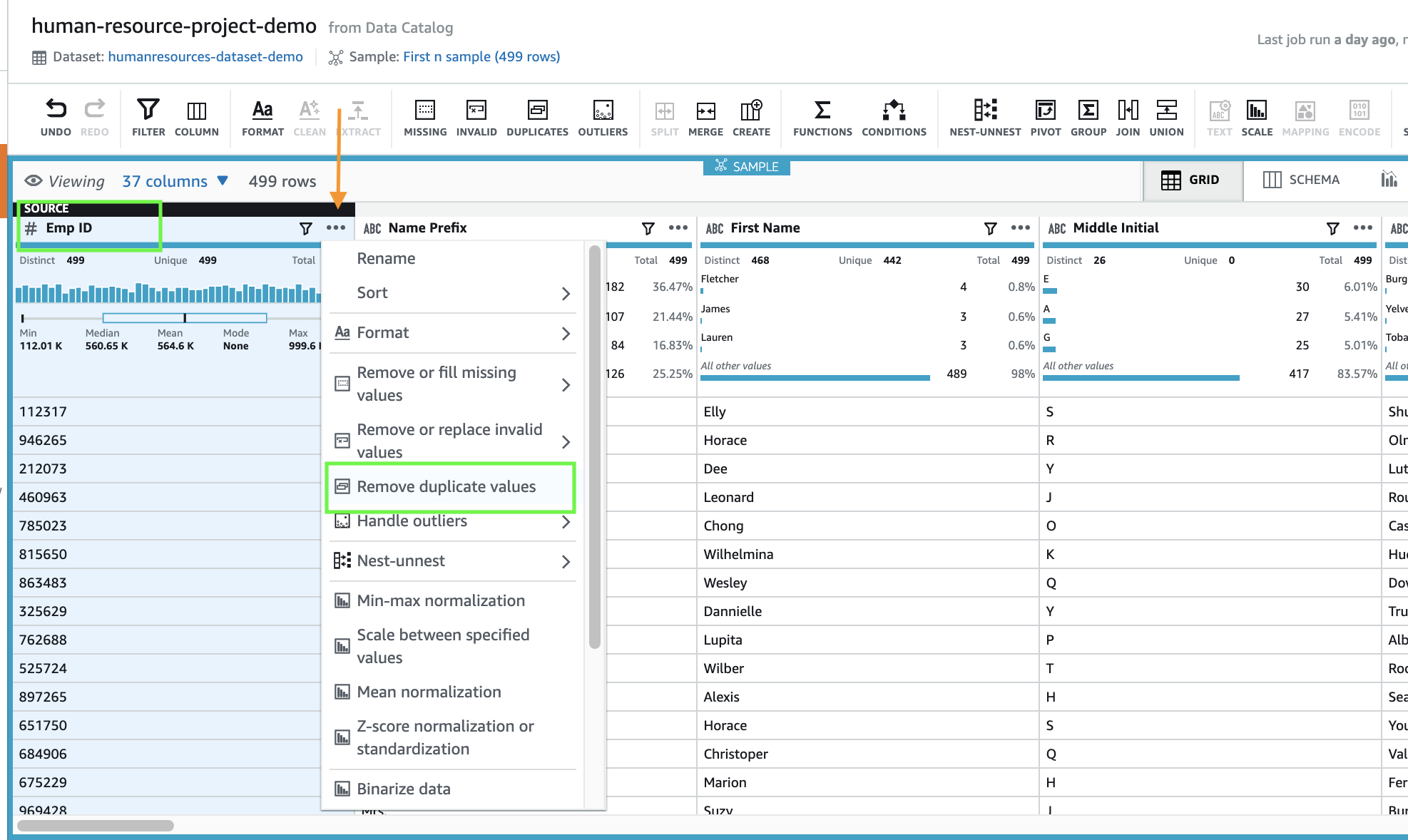
Task: Open the humanresources-dataset-demo link
Action: [205, 56]
